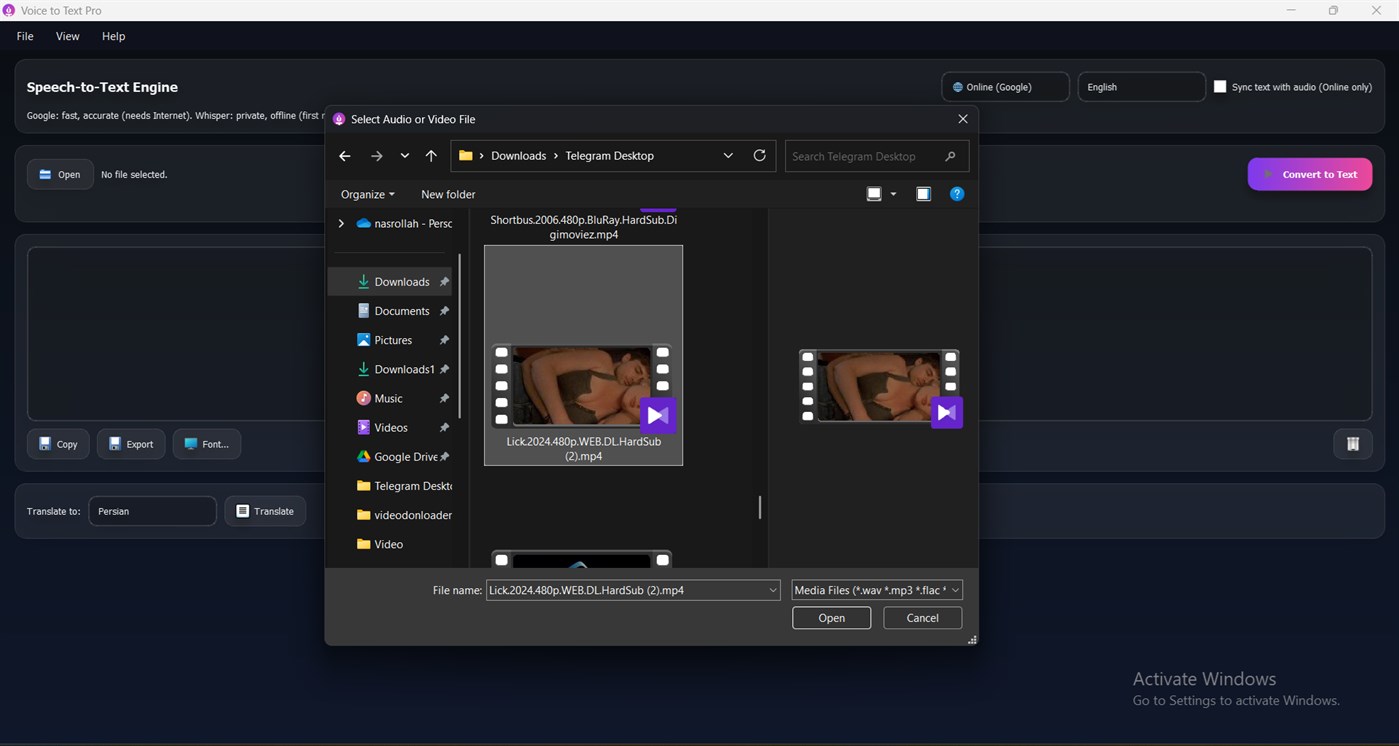
Task: Refresh the Telegram Desktop folder view
Action: tap(759, 155)
